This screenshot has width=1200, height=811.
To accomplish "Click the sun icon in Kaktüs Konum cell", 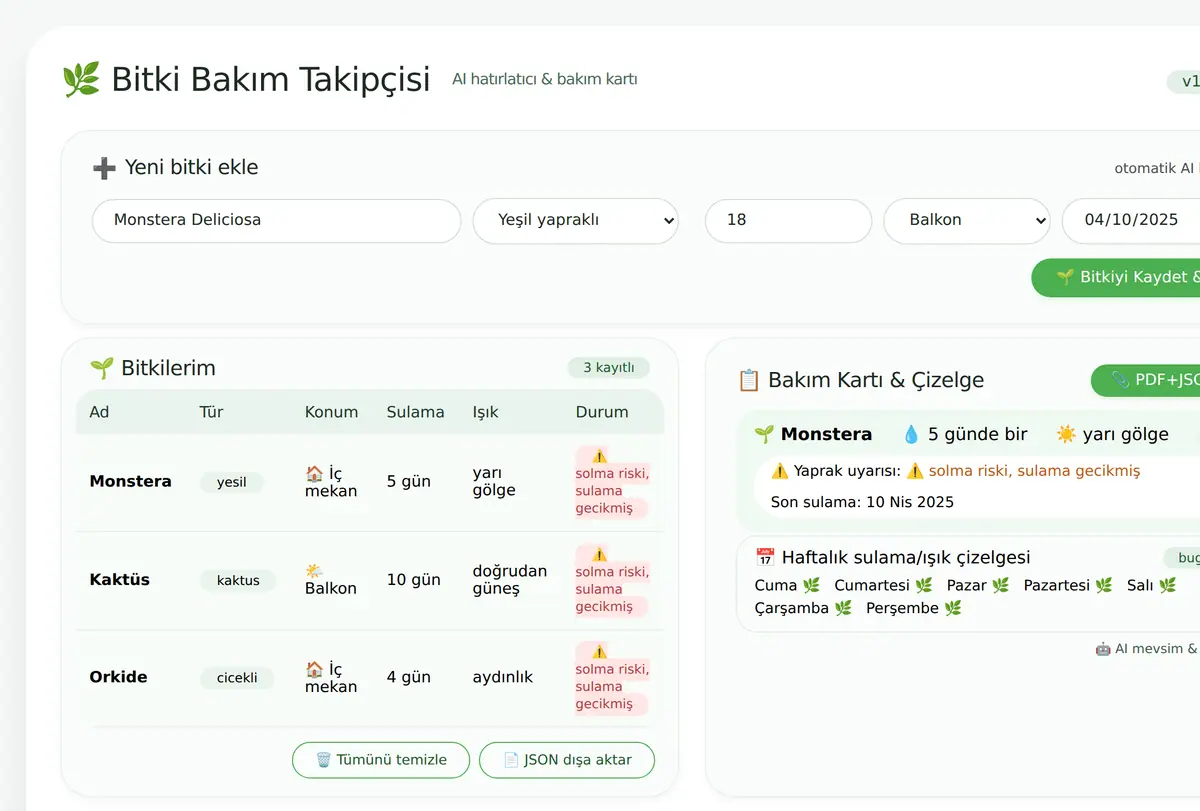I will (x=314, y=571).
